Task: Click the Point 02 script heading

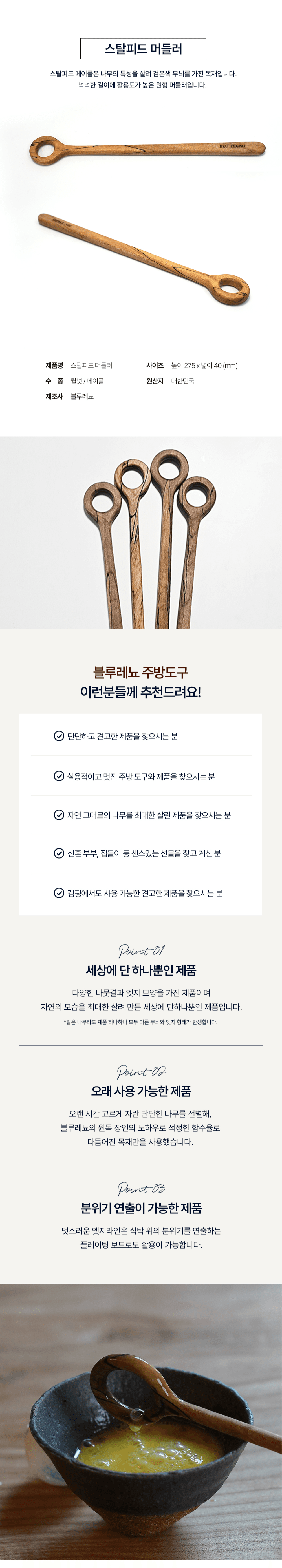Action: tap(141, 1071)
